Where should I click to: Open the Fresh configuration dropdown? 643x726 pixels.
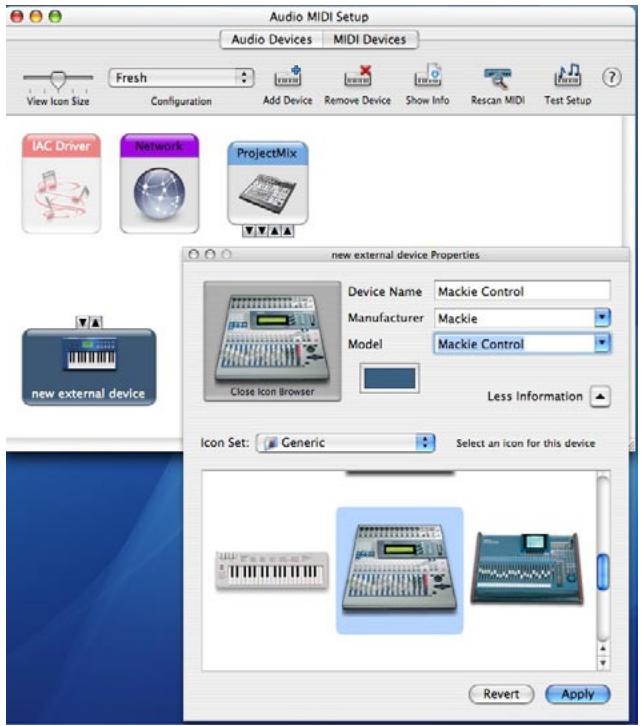(181, 78)
